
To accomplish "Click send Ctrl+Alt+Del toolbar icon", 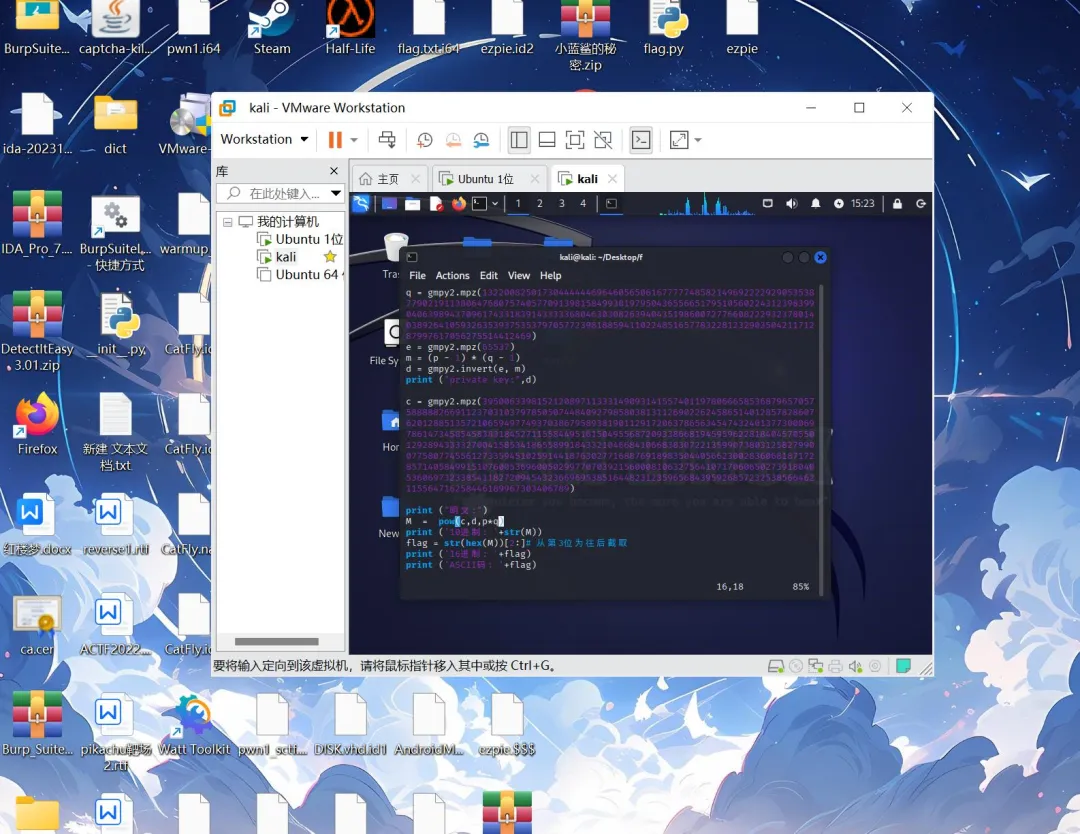I will 387,140.
